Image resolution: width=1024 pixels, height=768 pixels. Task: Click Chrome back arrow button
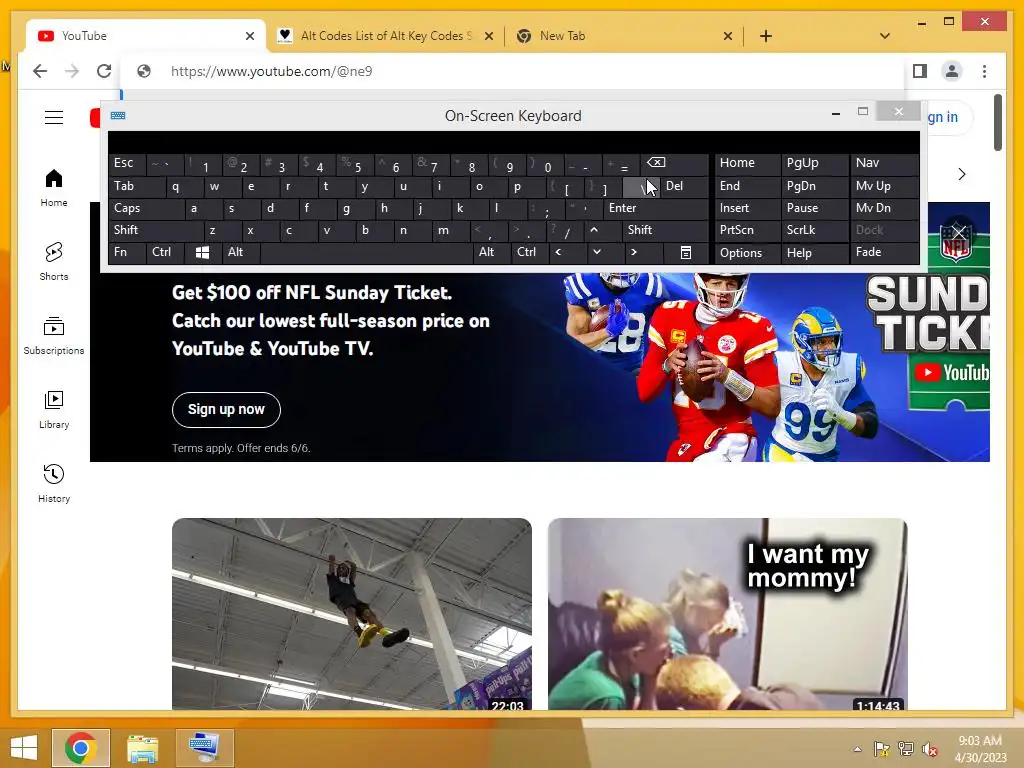pos(40,71)
